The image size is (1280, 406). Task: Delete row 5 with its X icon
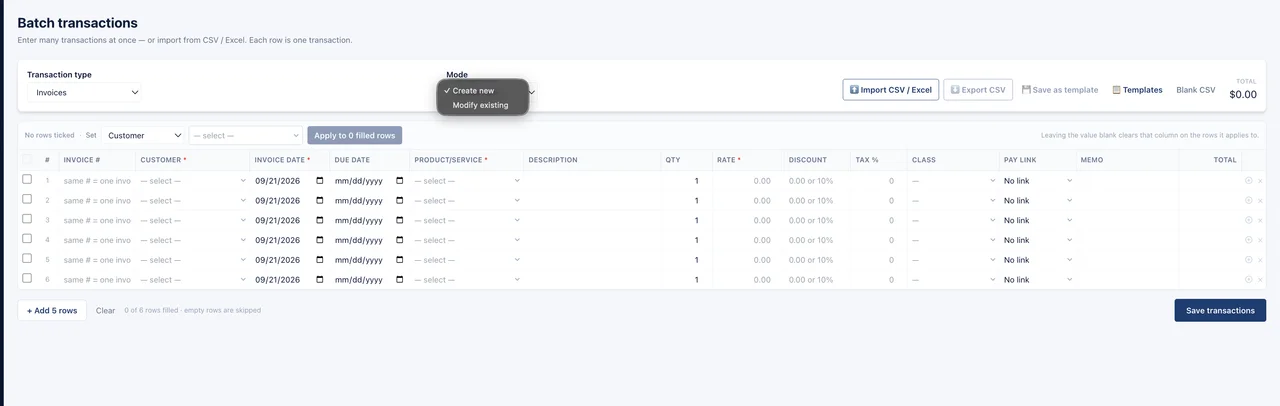[x=1260, y=260]
